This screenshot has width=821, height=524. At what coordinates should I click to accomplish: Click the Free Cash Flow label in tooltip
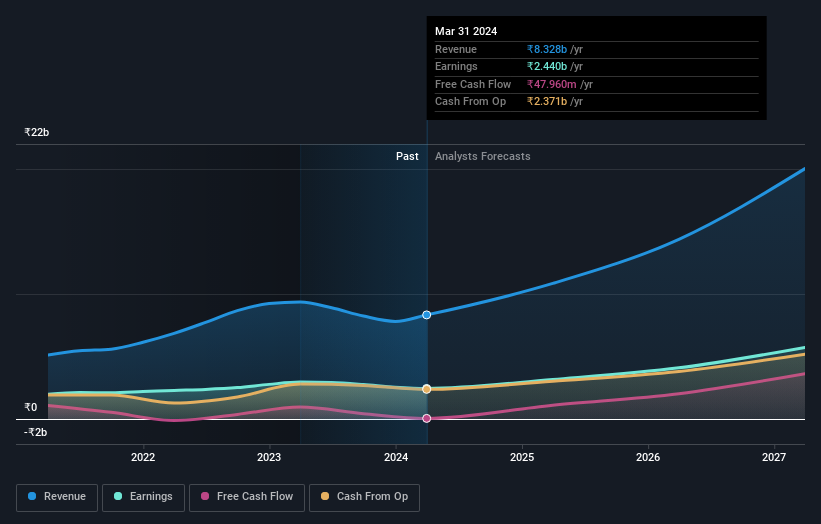coord(473,84)
